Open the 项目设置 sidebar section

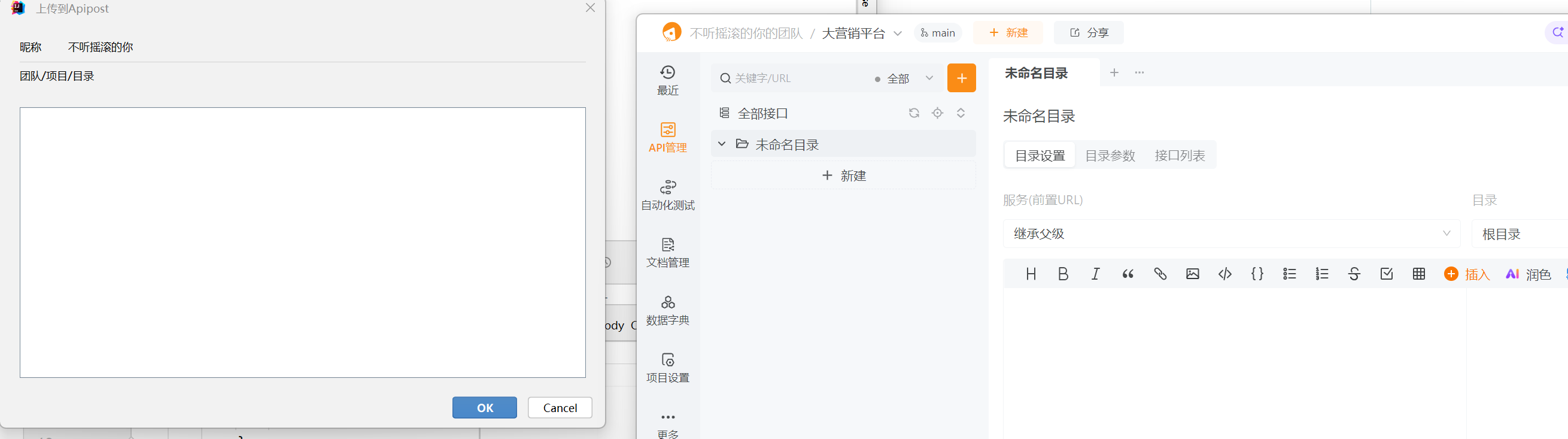click(668, 368)
